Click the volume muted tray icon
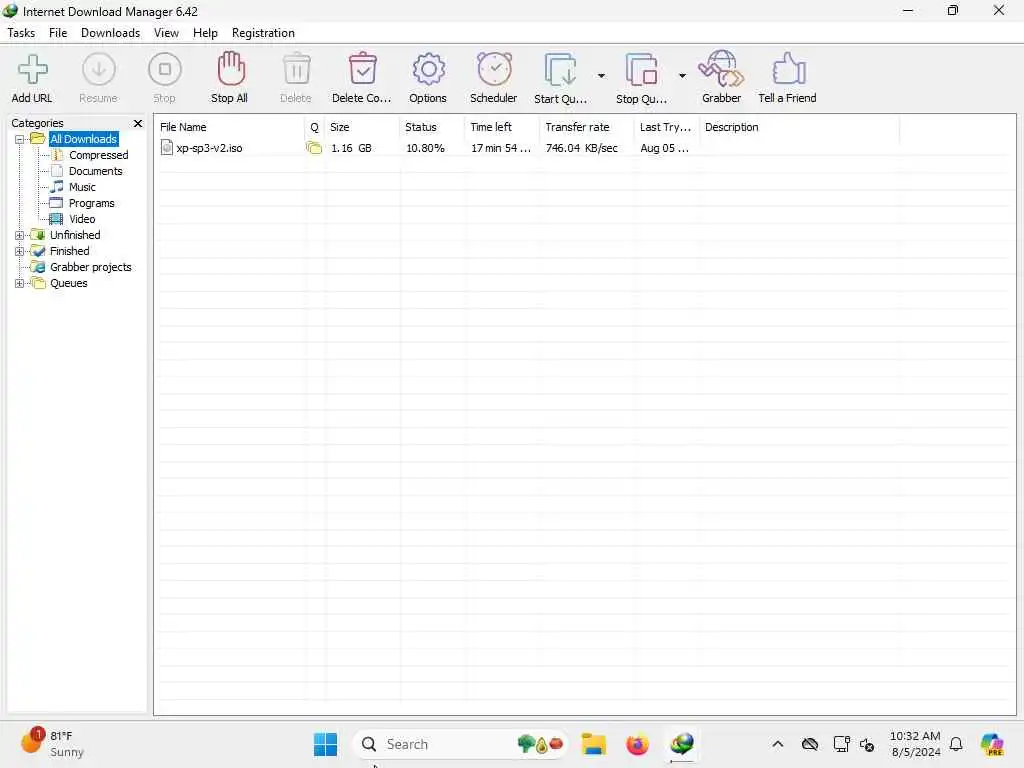The width and height of the screenshot is (1024, 768). [867, 744]
